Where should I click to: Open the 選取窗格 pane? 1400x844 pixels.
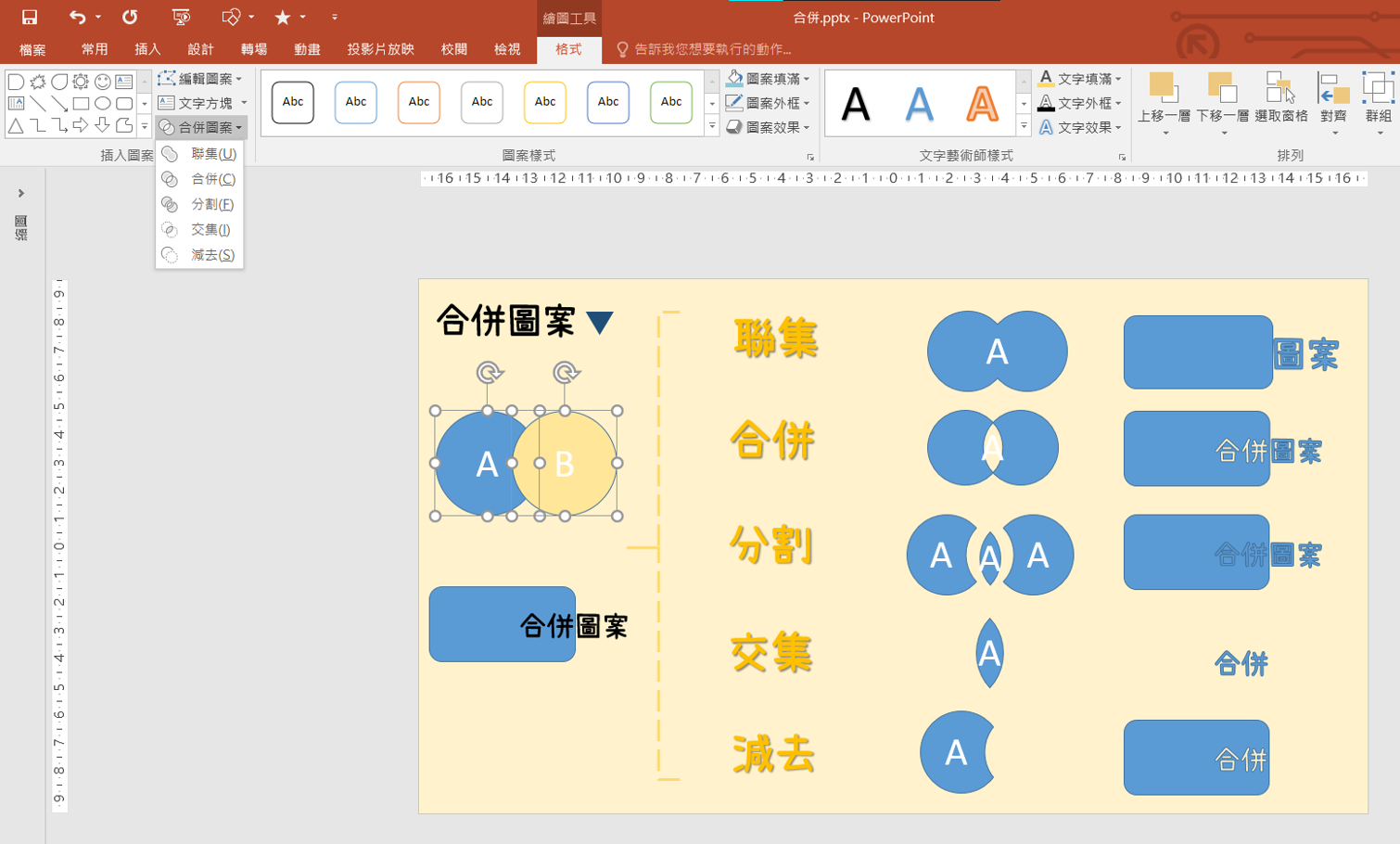click(x=1281, y=98)
